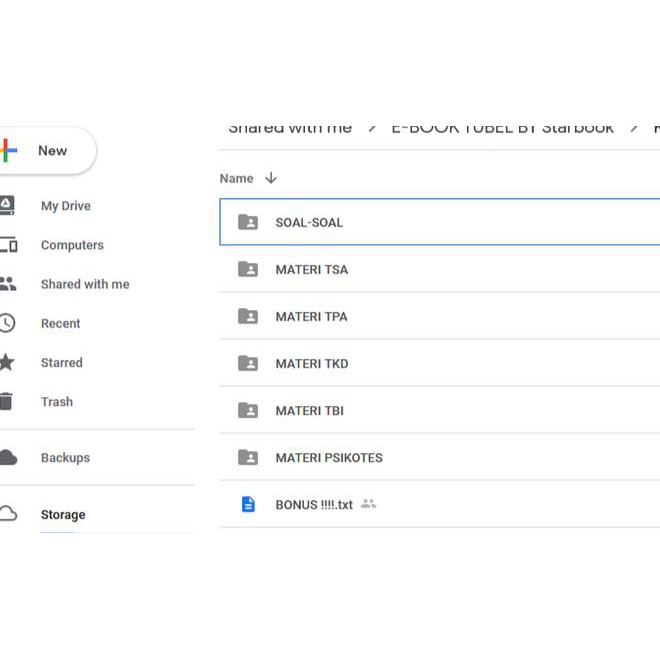The image size is (660, 660).
Task: Click the shared indicator icon next to BONUS file
Action: coord(368,505)
